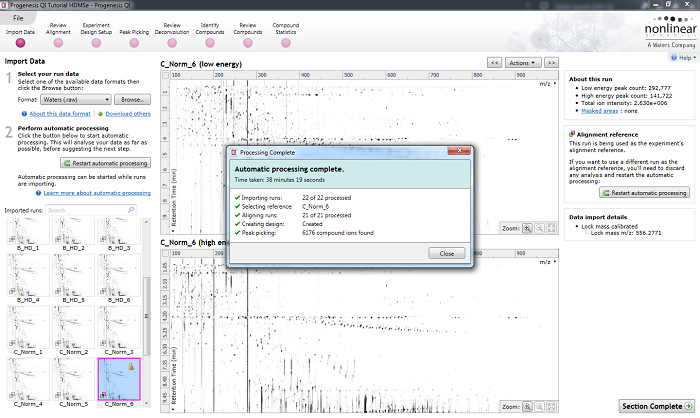Open Download others link
The image size is (700, 418).
[128, 114]
